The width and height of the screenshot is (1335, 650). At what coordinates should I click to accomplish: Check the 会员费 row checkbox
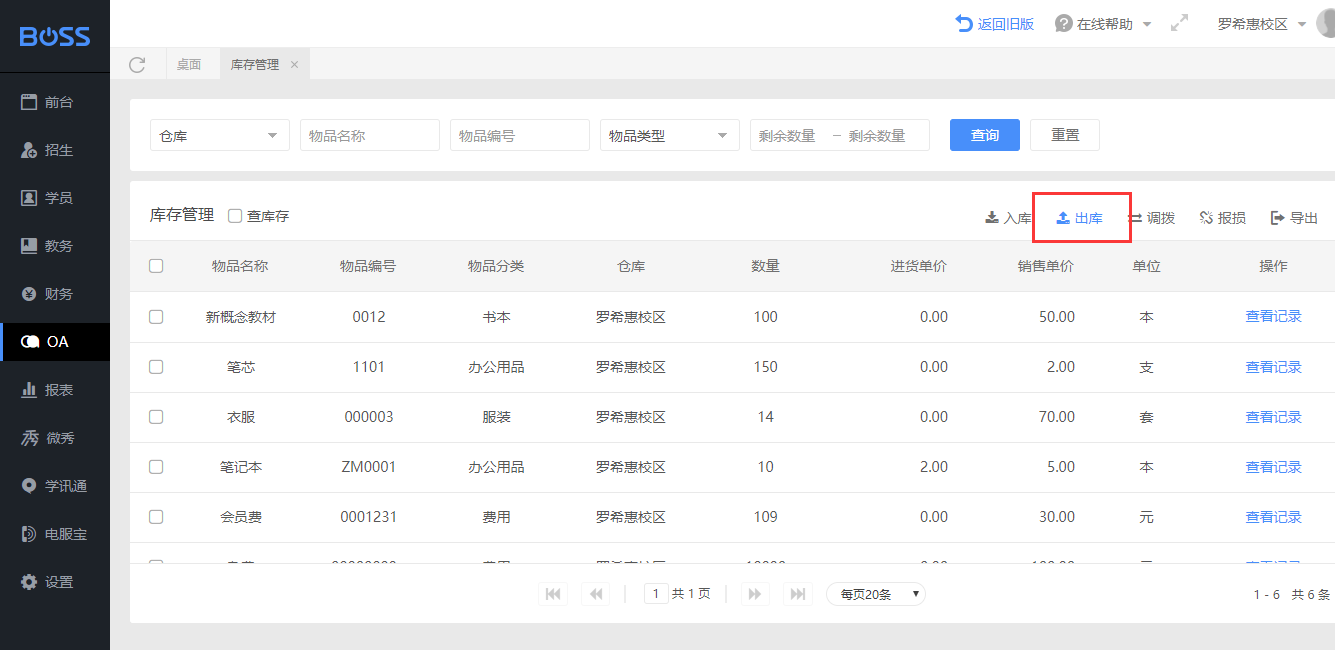click(156, 517)
